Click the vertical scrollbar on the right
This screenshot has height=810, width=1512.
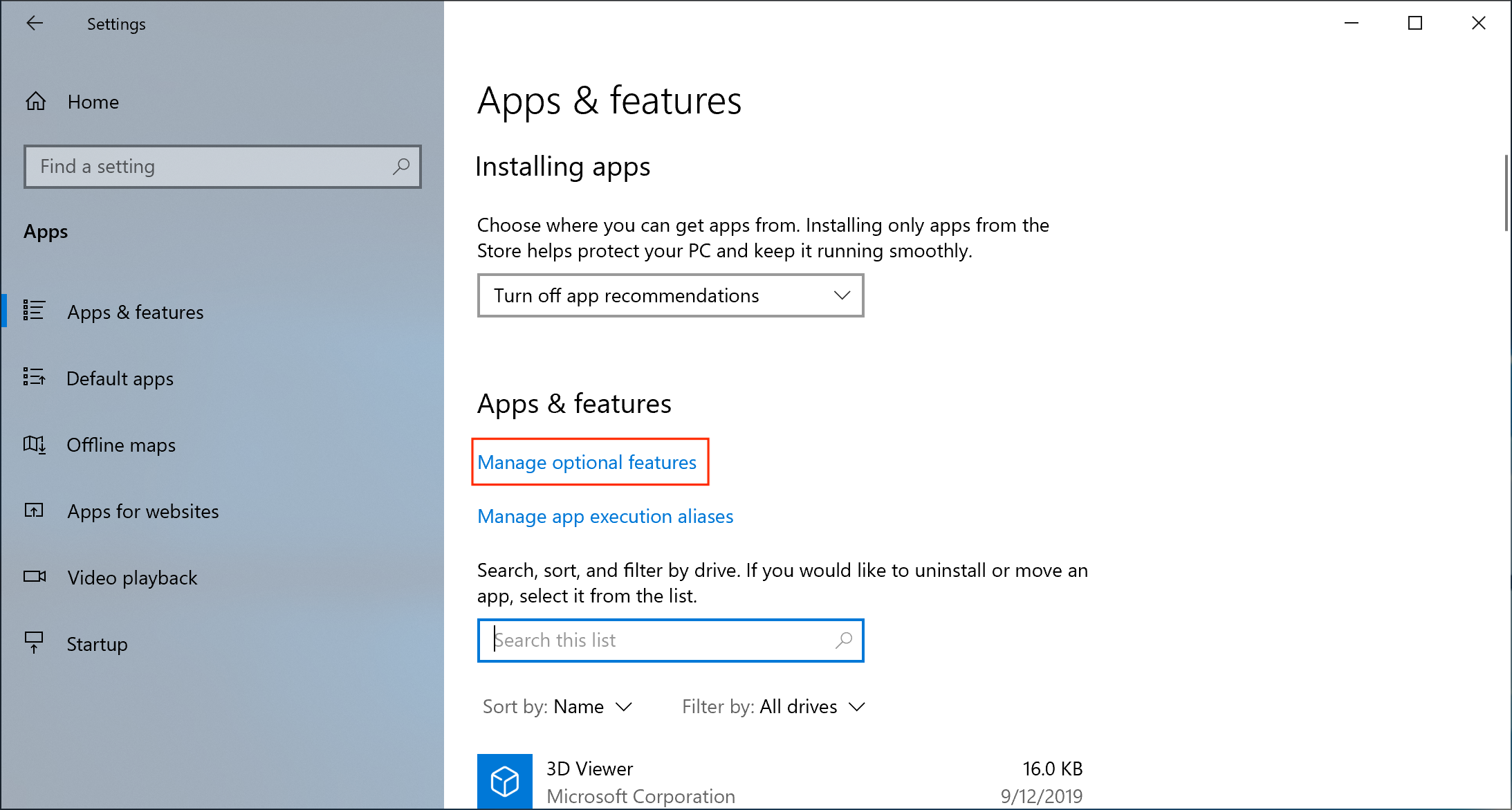coord(1506,194)
